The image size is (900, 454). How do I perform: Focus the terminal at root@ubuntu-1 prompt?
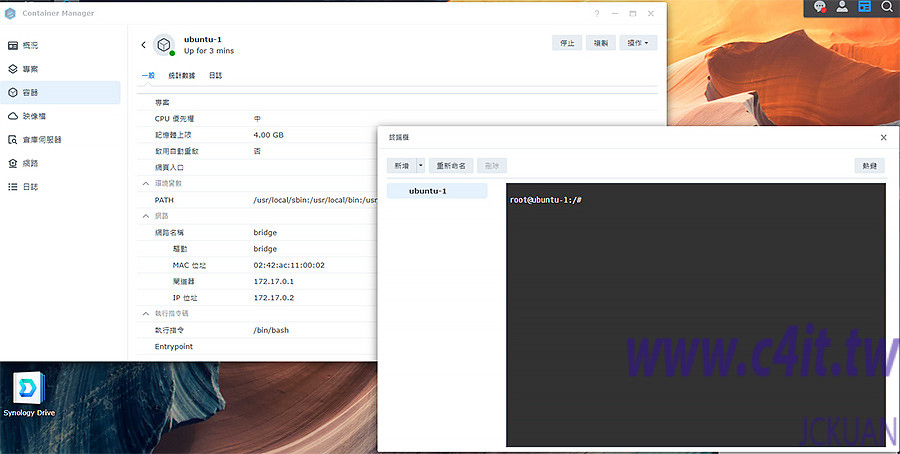point(546,200)
